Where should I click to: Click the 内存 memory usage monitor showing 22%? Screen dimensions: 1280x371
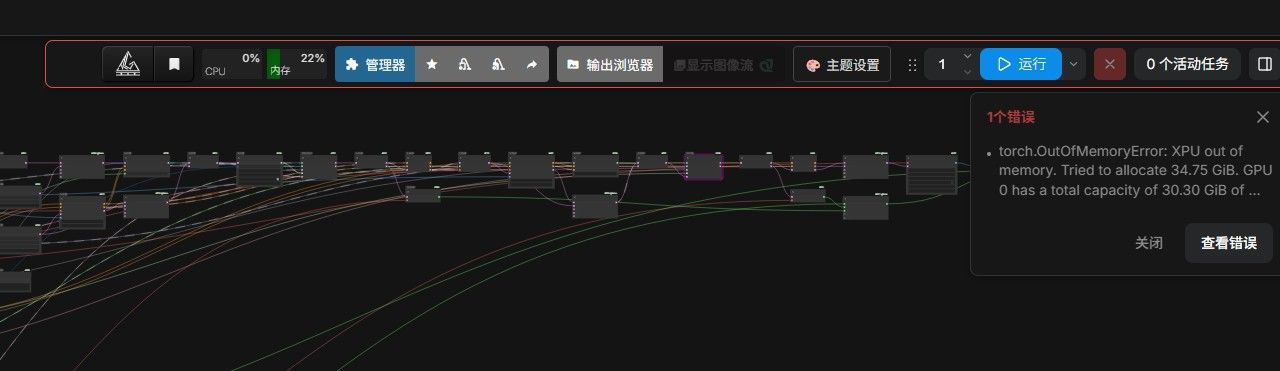tap(297, 64)
